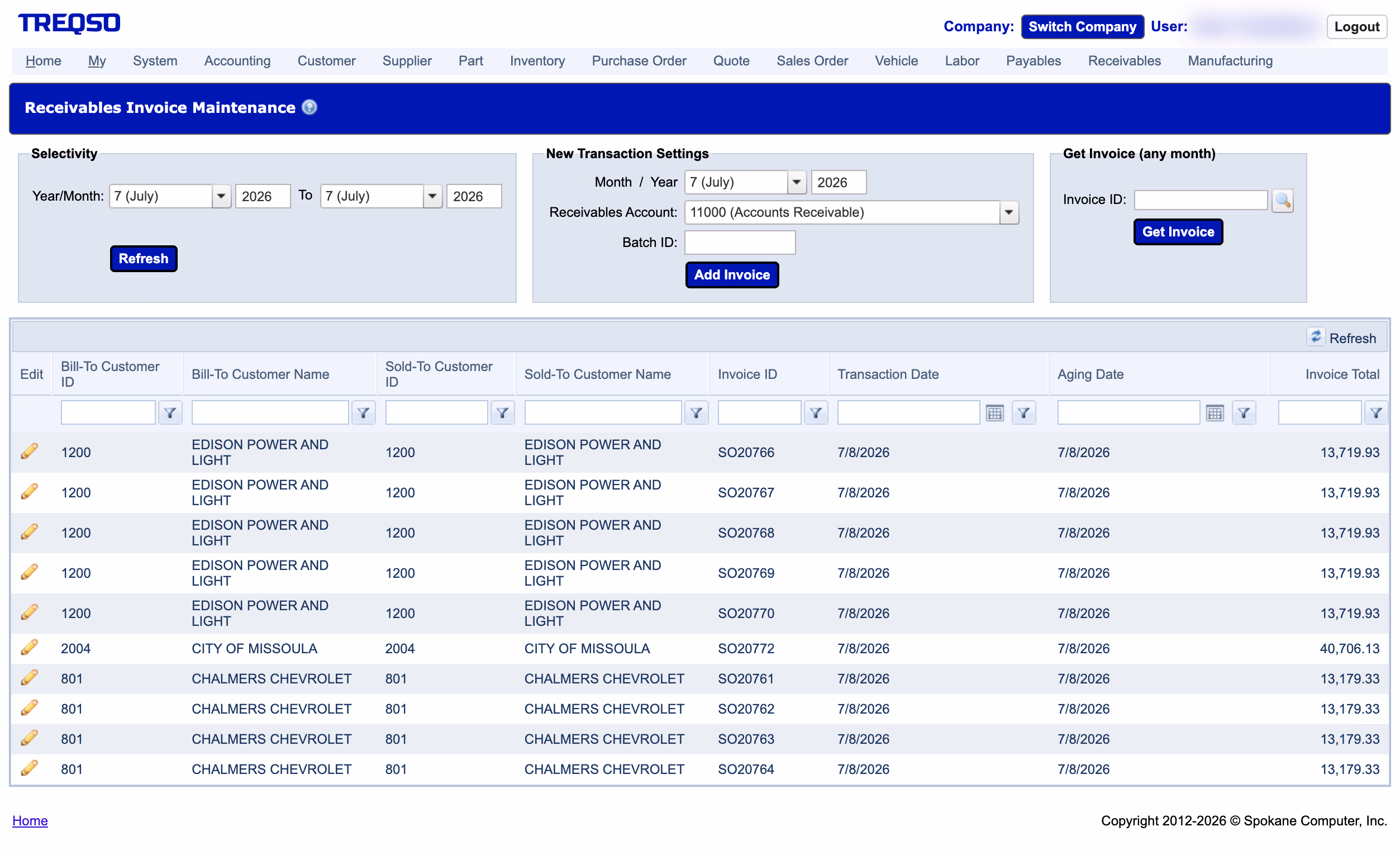Edit invoice SO20762 via pencil icon

pyautogui.click(x=30, y=709)
